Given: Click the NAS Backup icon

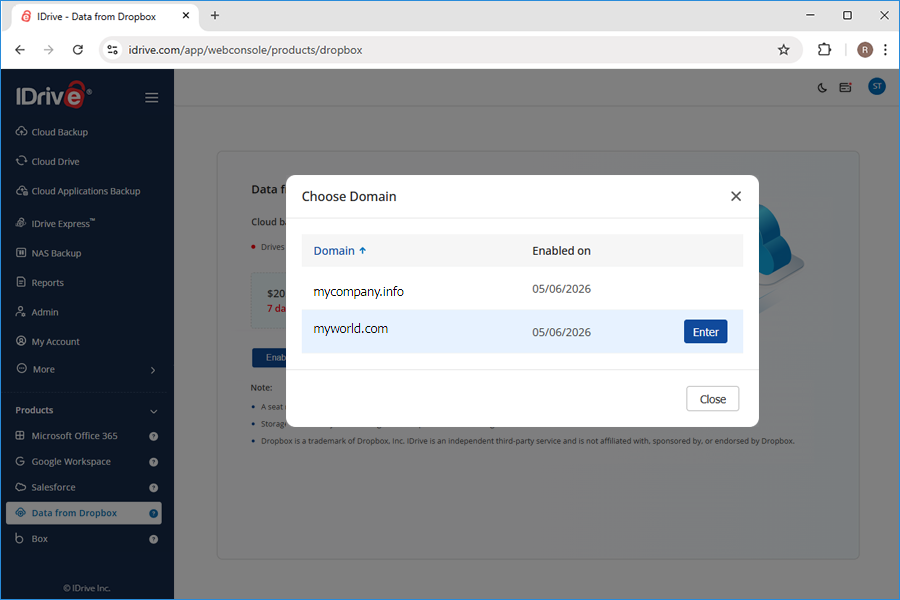Looking at the screenshot, I should click(x=21, y=253).
